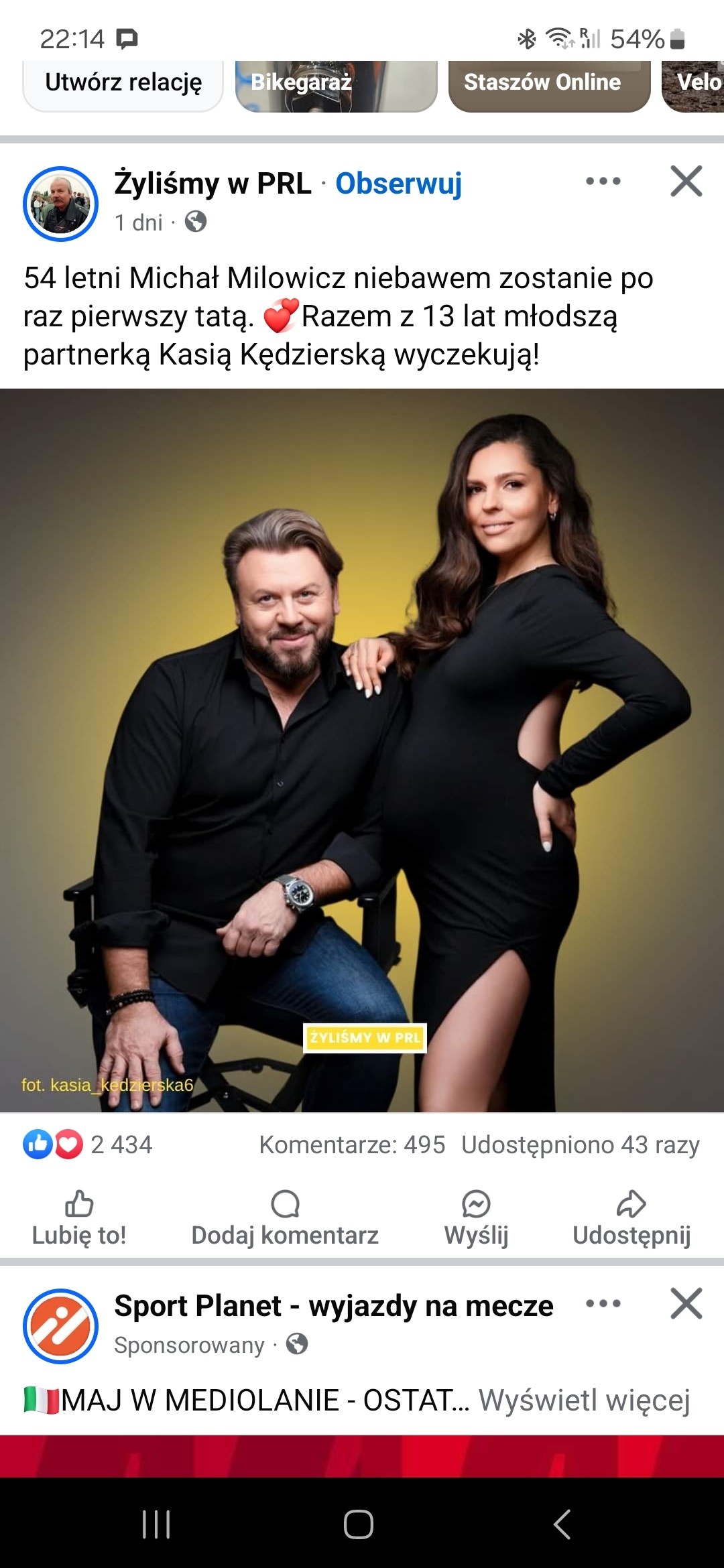Screen dimensions: 724x1568
Task: Tap the globe privacy icon under Żyliśmy w PRL
Action: pos(196,221)
